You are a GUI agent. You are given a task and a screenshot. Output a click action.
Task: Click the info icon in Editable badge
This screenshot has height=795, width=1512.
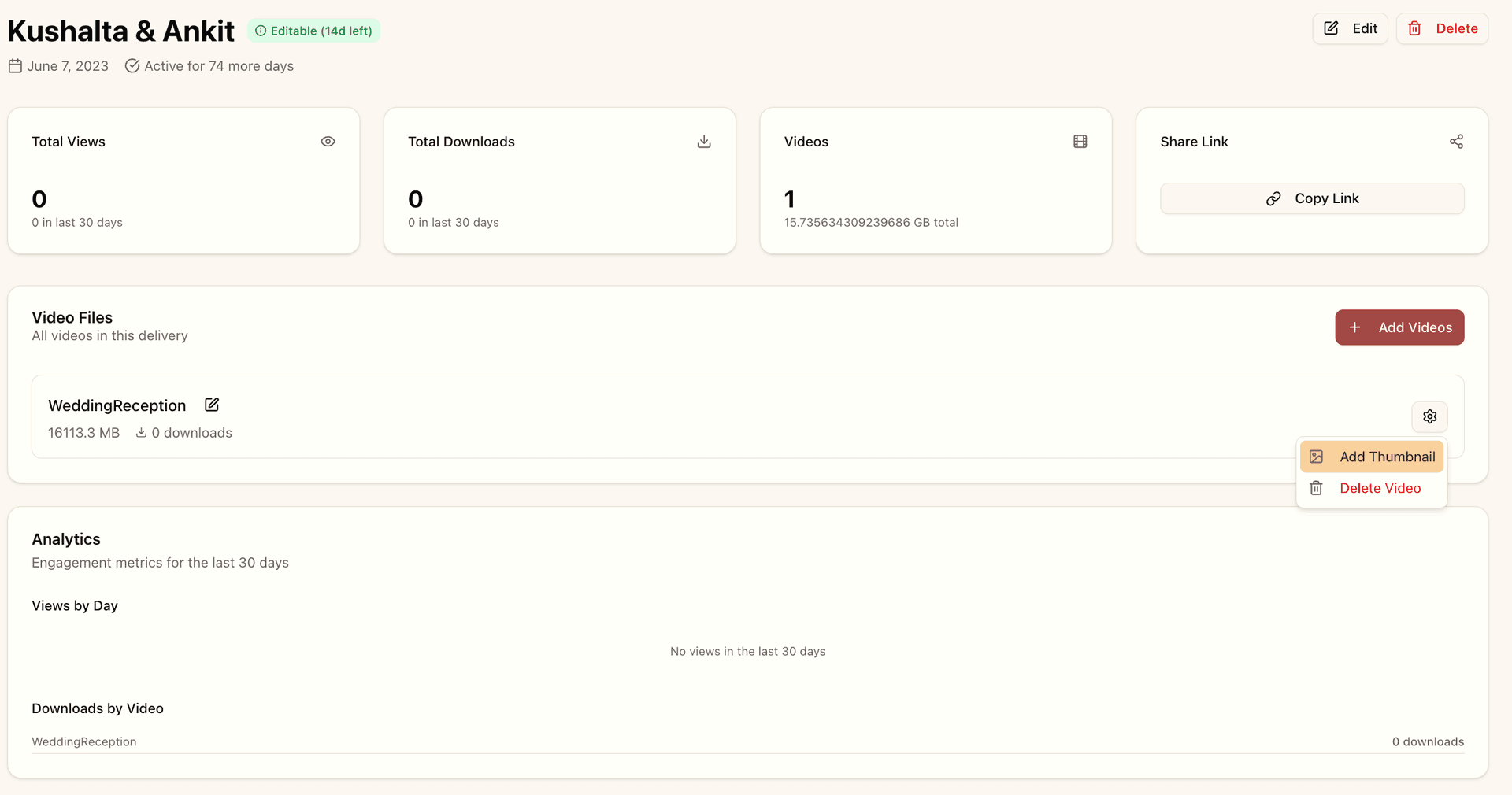(261, 31)
